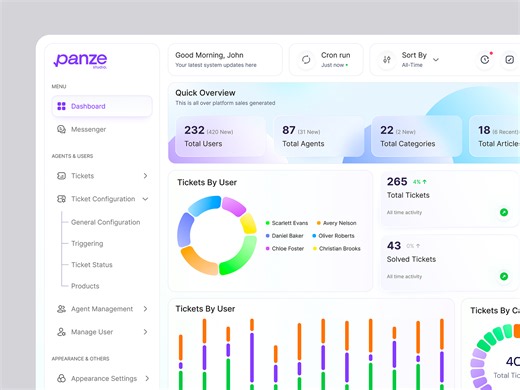Click Avery Nelson orange legend dot
Image resolution: width=520 pixels, height=390 pixels.
[x=319, y=223]
